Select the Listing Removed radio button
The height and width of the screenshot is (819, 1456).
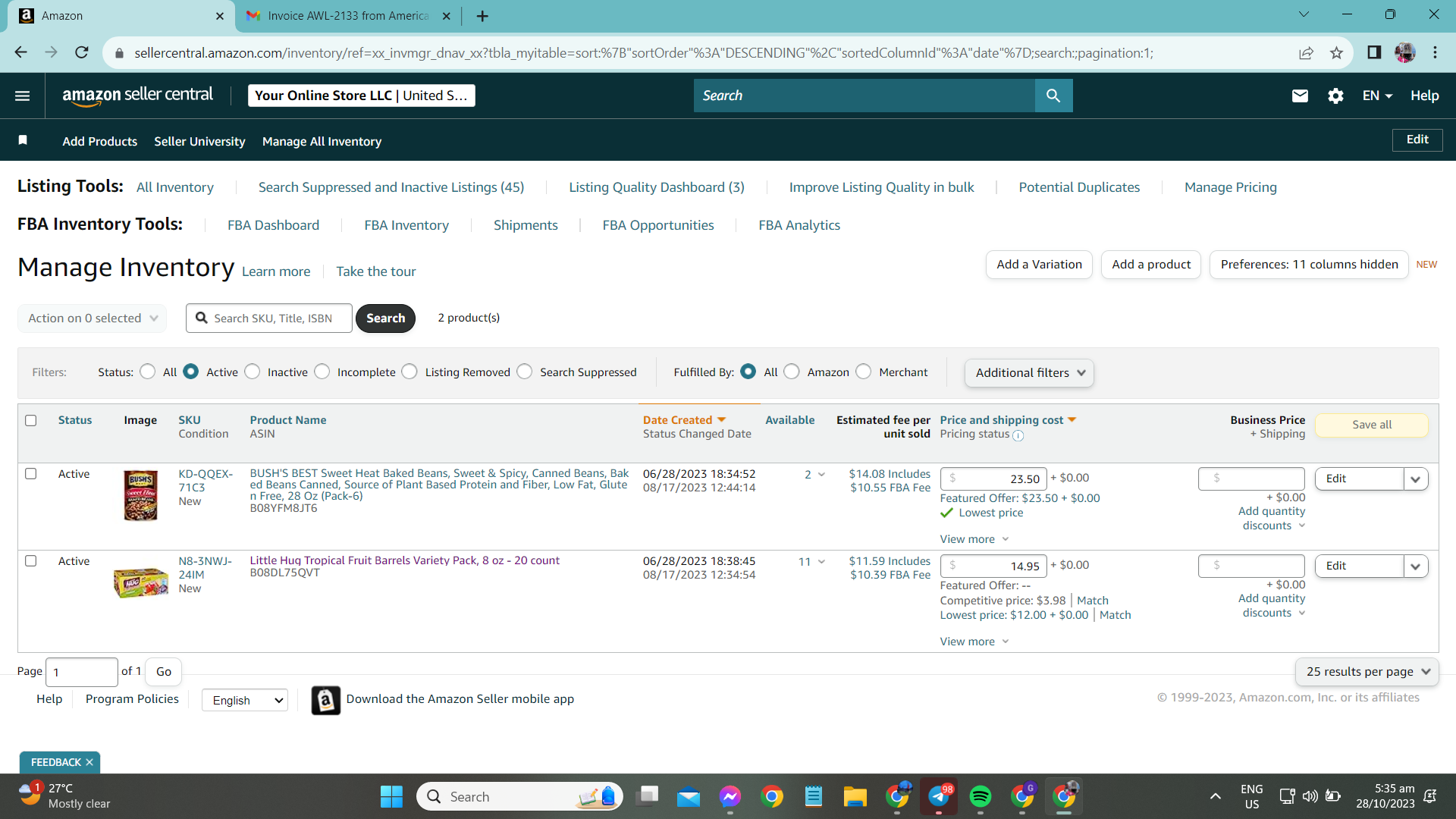tap(409, 372)
